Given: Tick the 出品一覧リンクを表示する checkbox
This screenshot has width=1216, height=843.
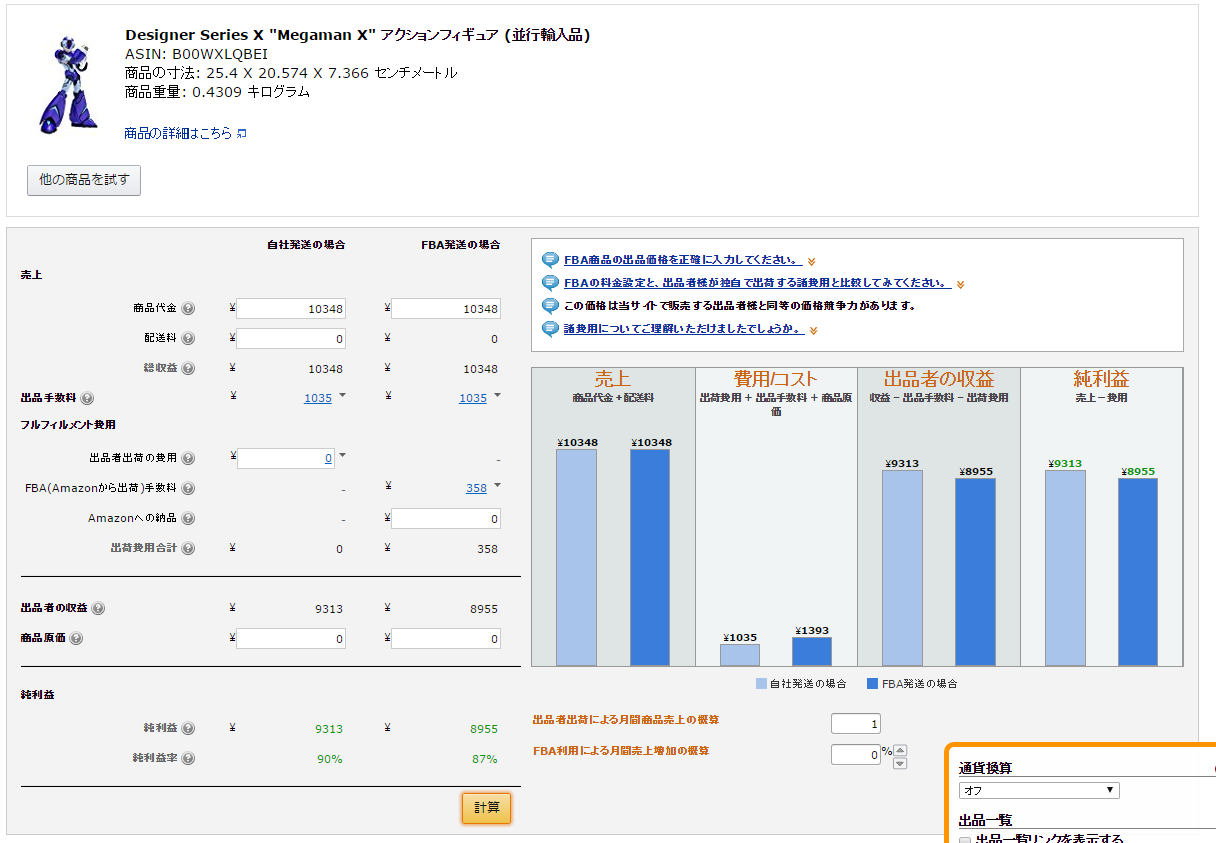Looking at the screenshot, I should coord(966,841).
